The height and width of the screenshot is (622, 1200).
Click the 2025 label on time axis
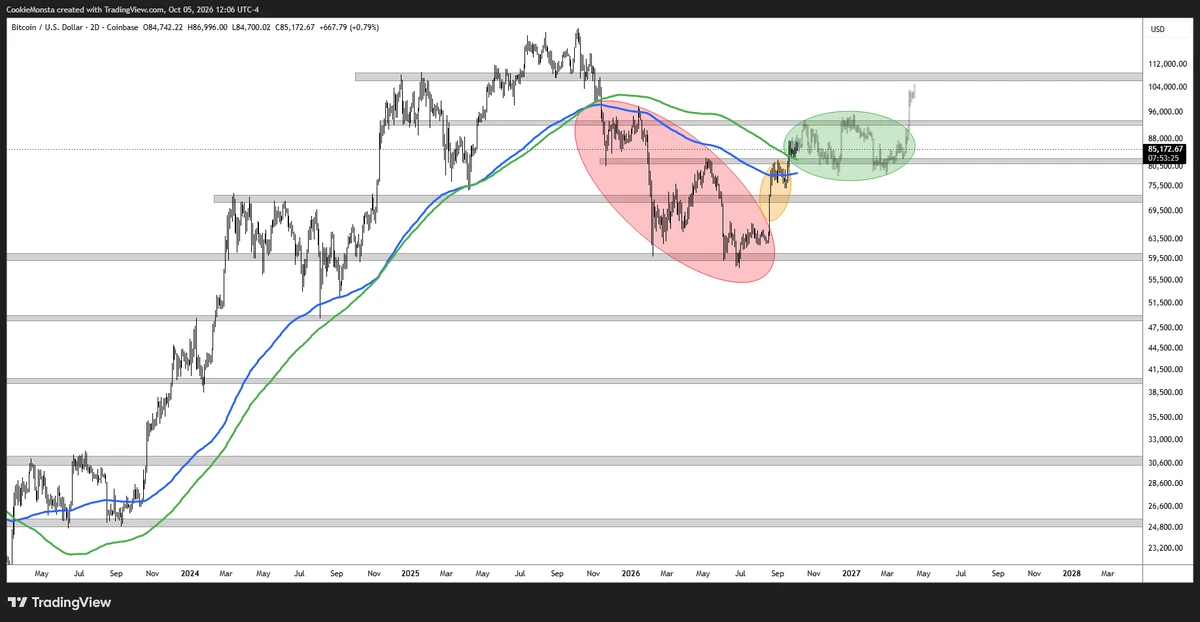click(x=409, y=574)
